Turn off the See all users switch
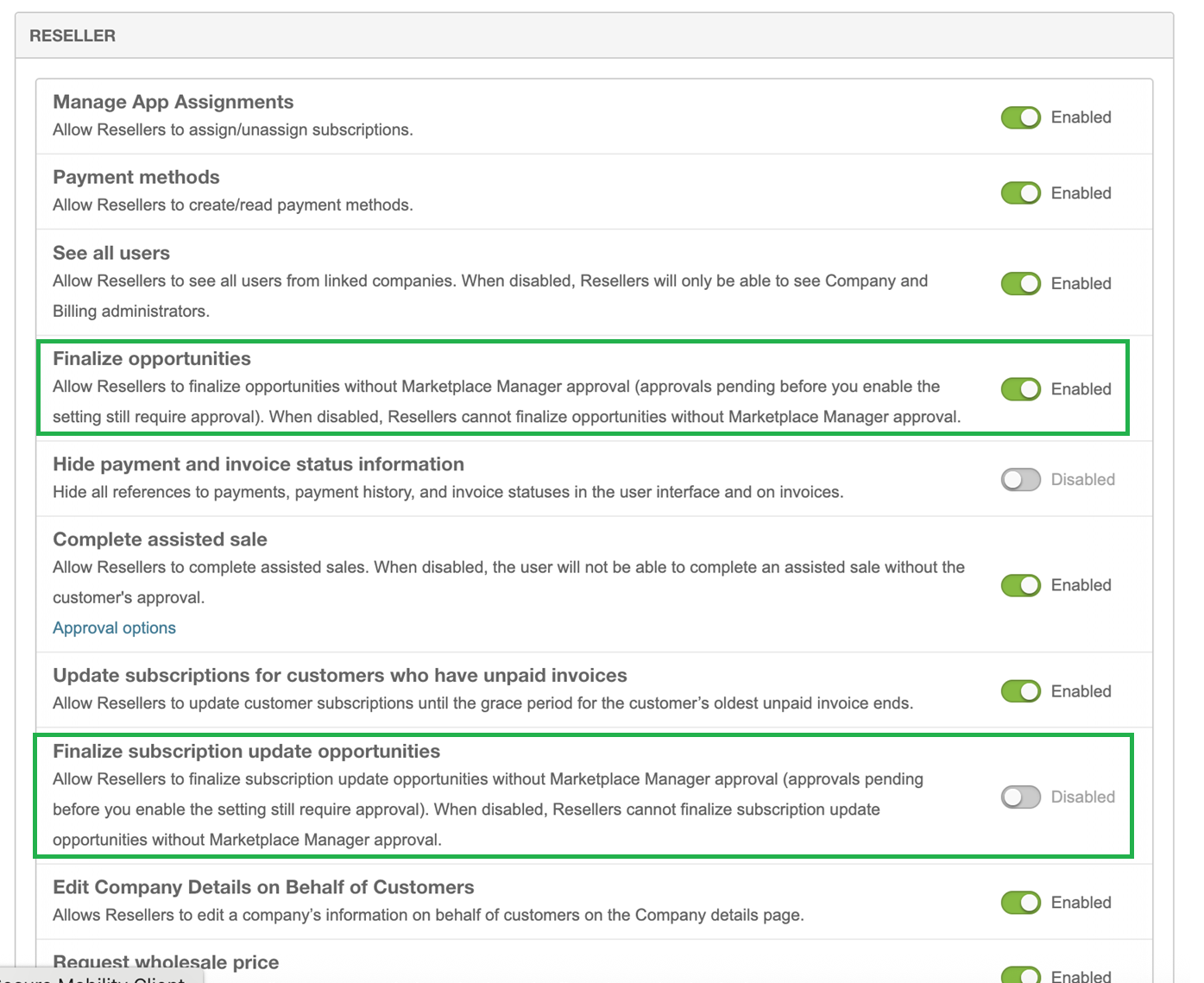Image resolution: width=1204 pixels, height=983 pixels. [x=1020, y=284]
